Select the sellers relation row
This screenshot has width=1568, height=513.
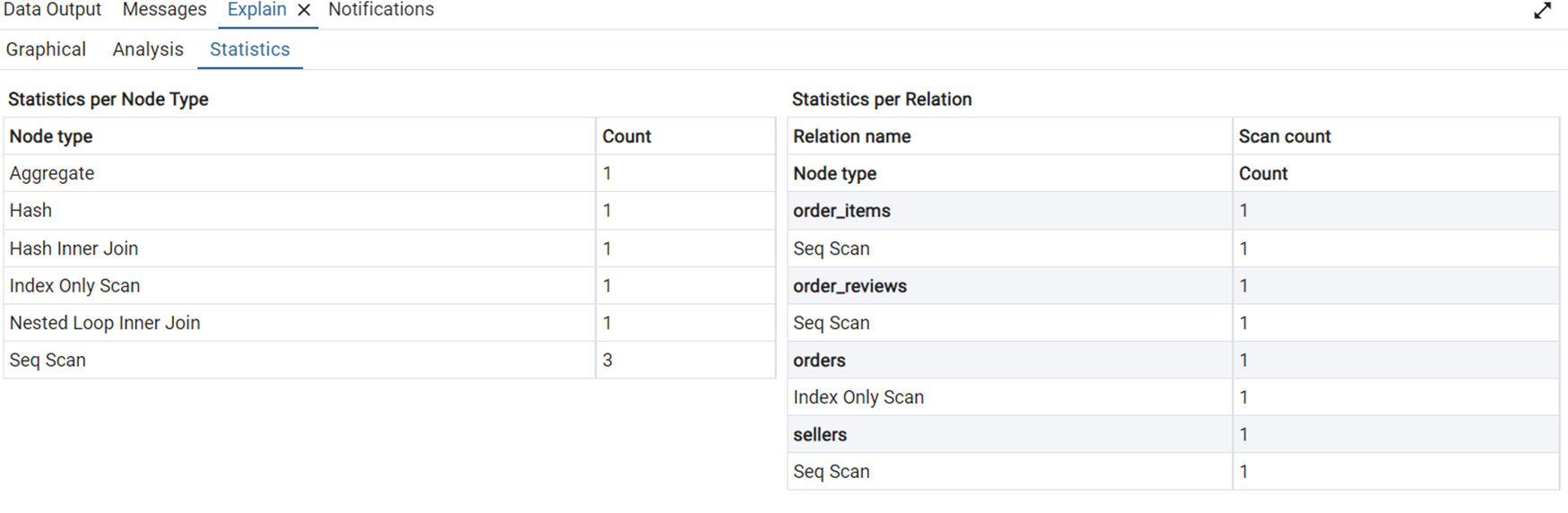coord(819,435)
